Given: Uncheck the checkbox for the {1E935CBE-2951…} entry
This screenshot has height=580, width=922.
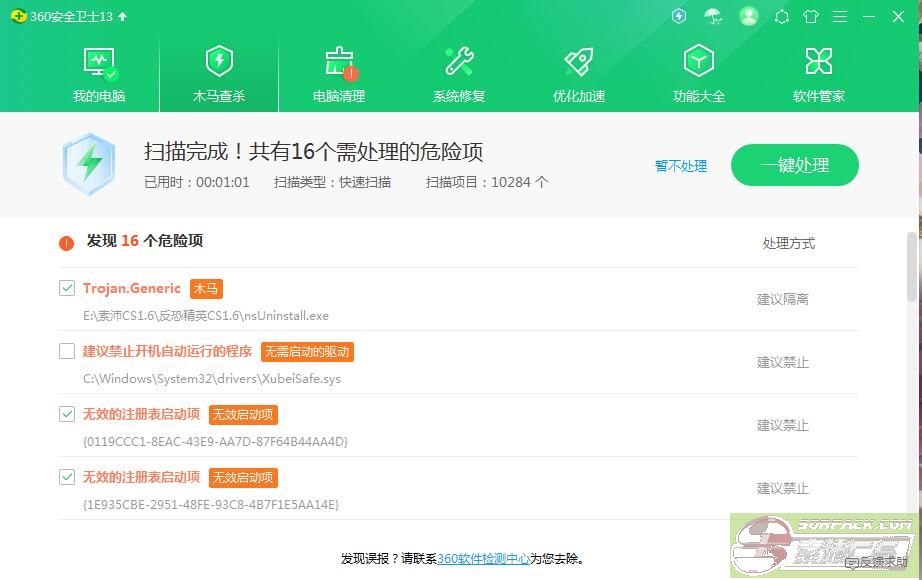Looking at the screenshot, I should (67, 477).
